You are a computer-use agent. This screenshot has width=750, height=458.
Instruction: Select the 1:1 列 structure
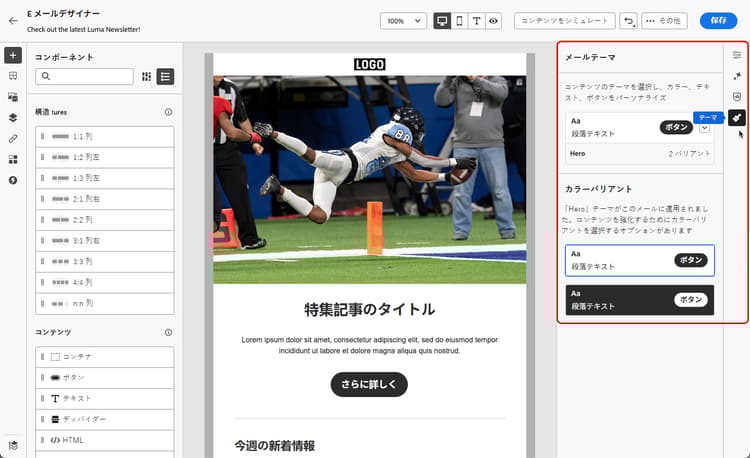105,137
